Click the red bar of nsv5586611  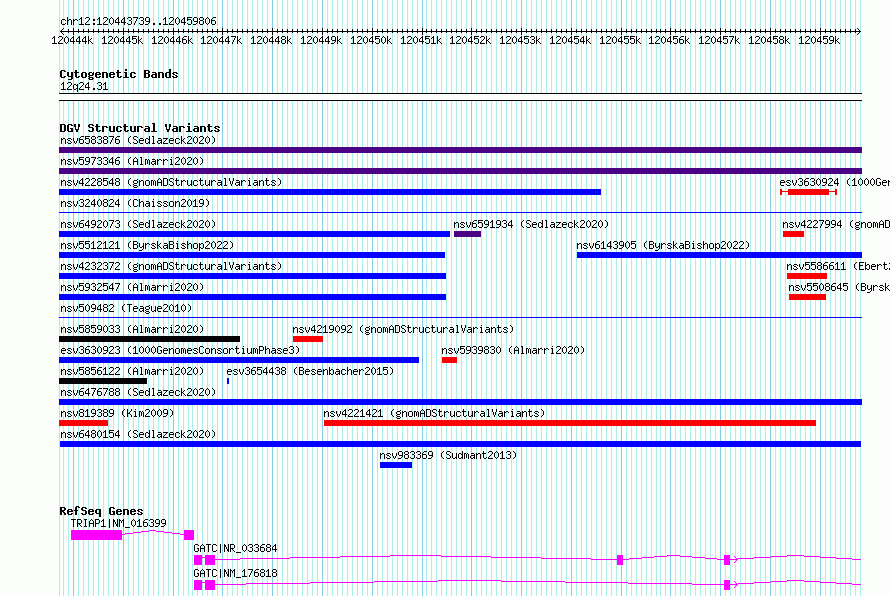coord(807,276)
